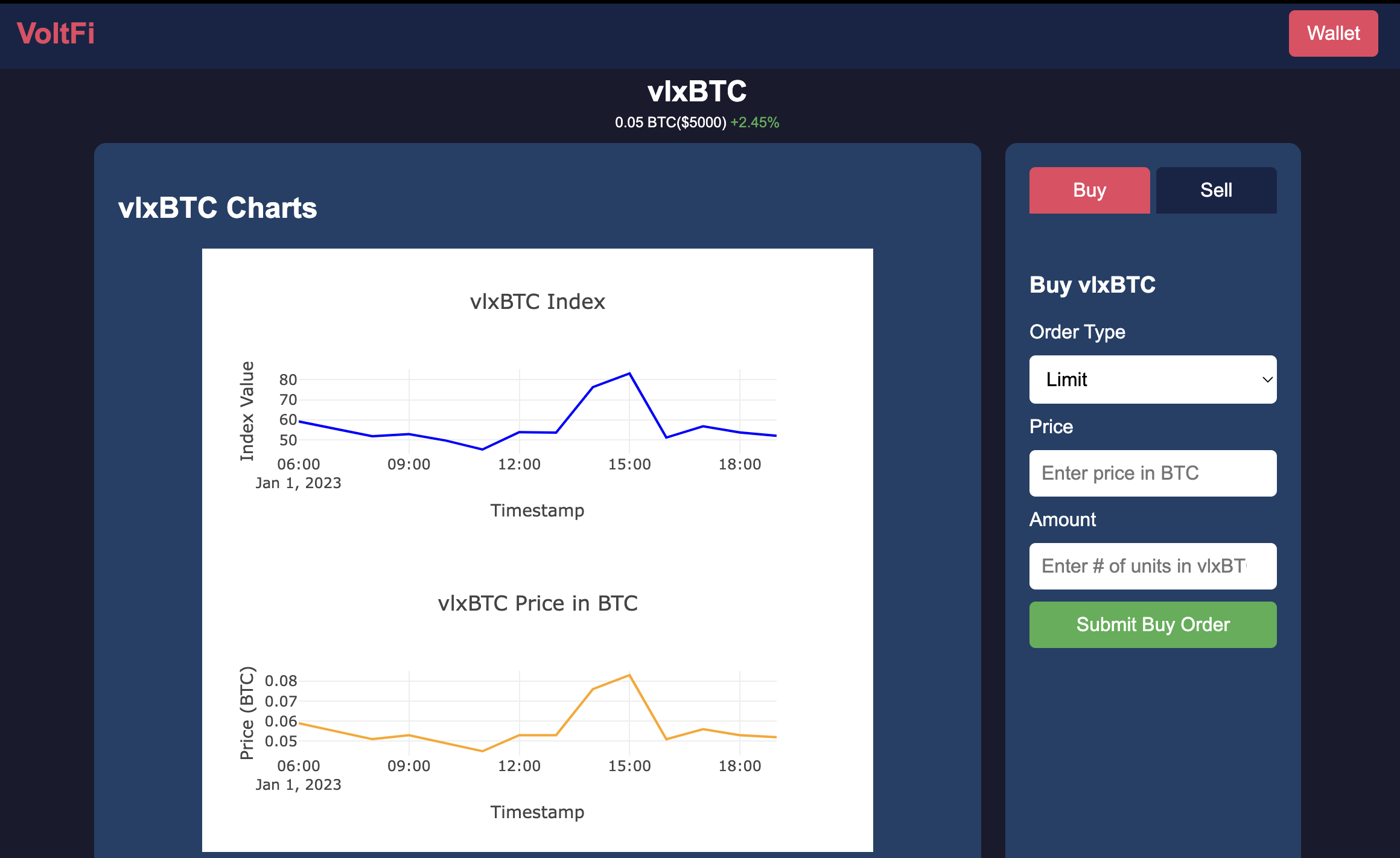Click the +2.45% change value

pos(755,122)
